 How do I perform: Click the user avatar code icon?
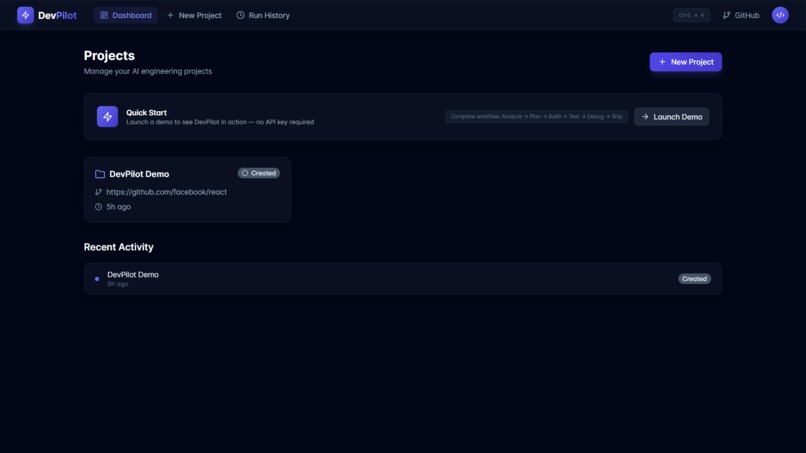[x=780, y=15]
